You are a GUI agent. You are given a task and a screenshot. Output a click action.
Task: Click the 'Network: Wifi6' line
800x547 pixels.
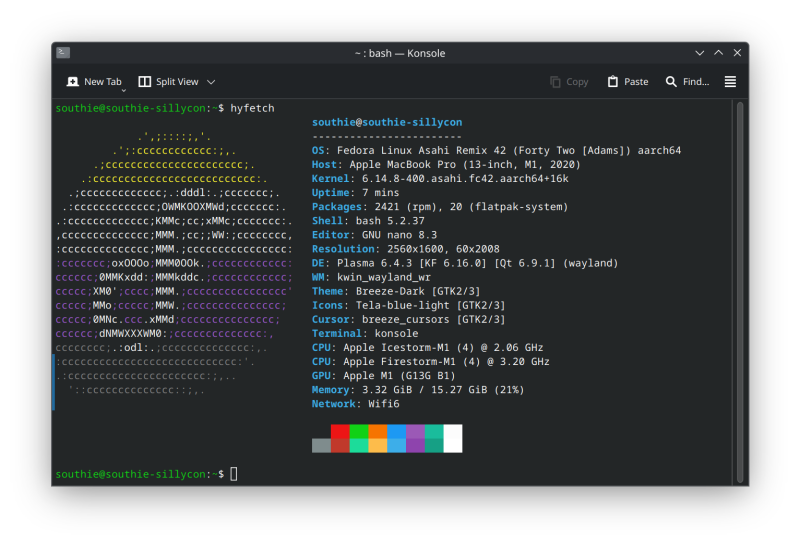(x=356, y=404)
